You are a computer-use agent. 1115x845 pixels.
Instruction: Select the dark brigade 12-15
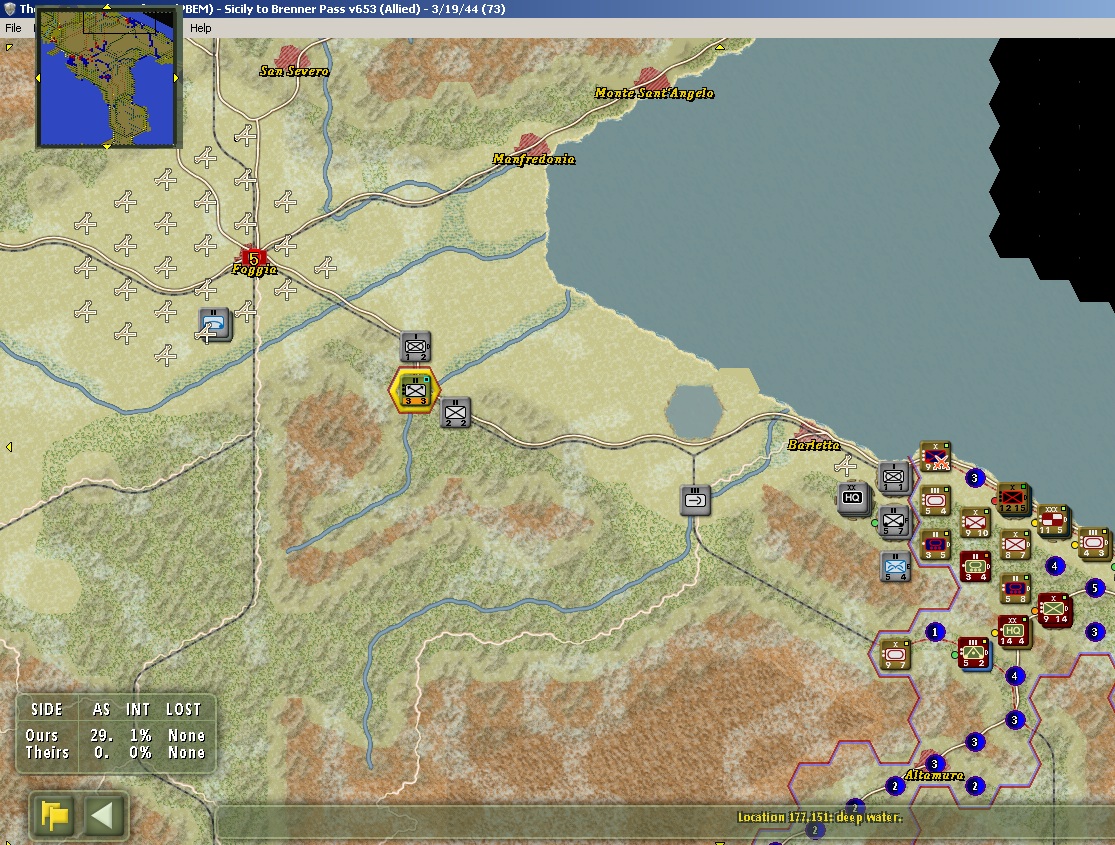(x=1013, y=498)
